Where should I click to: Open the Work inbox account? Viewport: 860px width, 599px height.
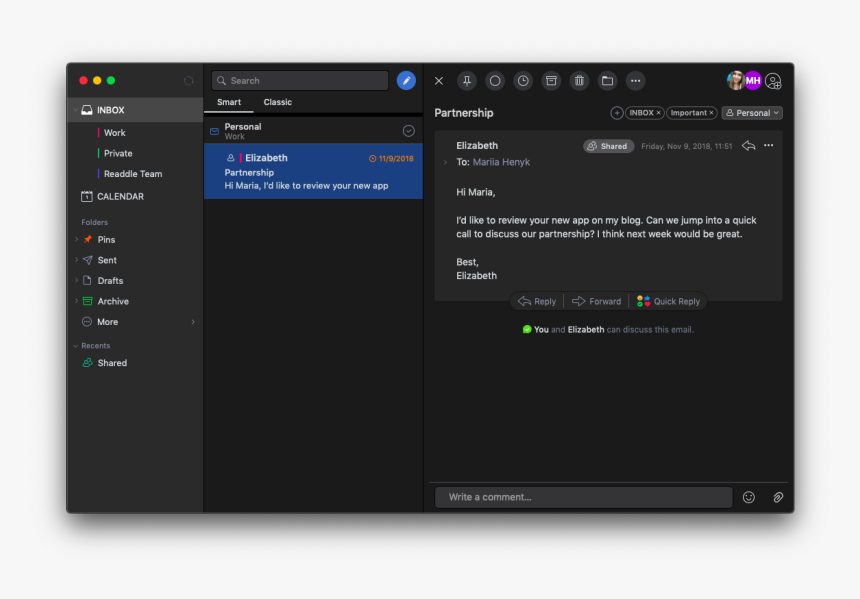coord(115,133)
